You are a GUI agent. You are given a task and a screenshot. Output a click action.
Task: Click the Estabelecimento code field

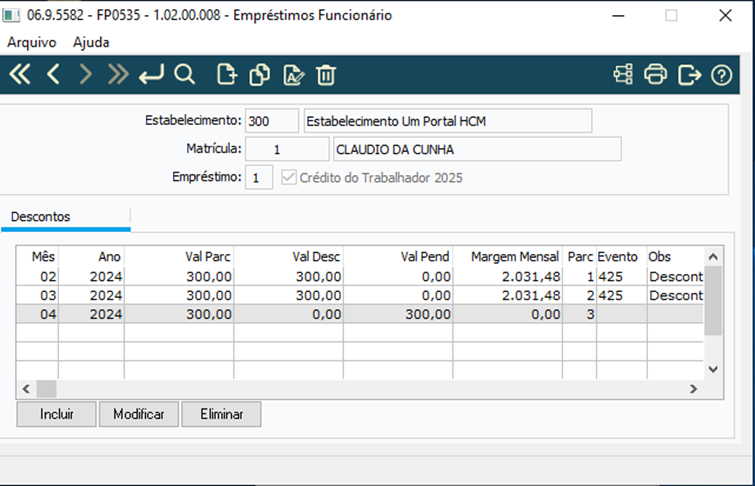point(271,121)
